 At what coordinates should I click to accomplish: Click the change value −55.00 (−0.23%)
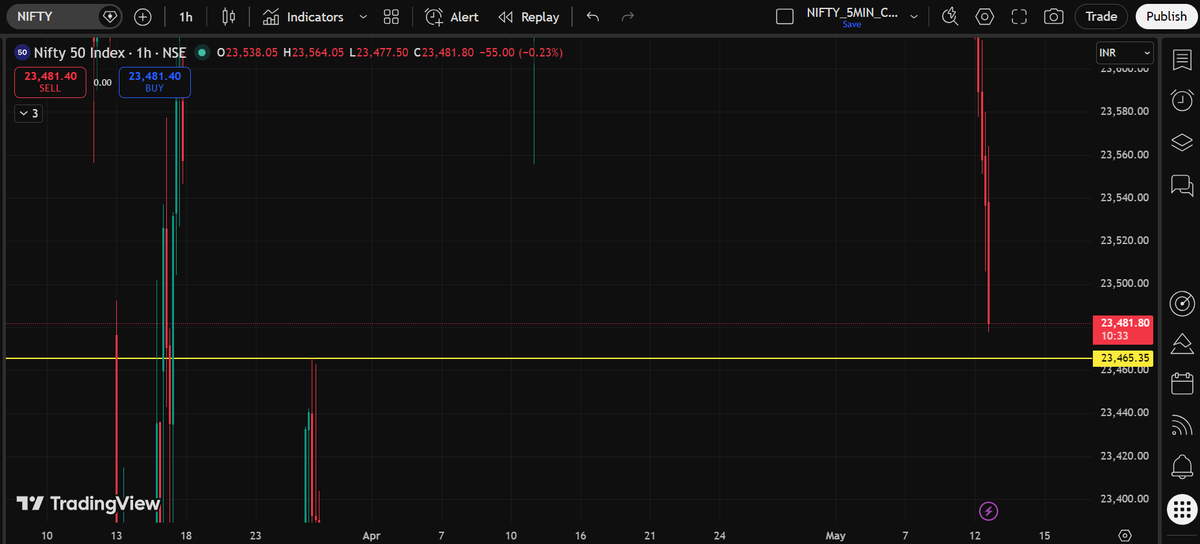[523, 52]
